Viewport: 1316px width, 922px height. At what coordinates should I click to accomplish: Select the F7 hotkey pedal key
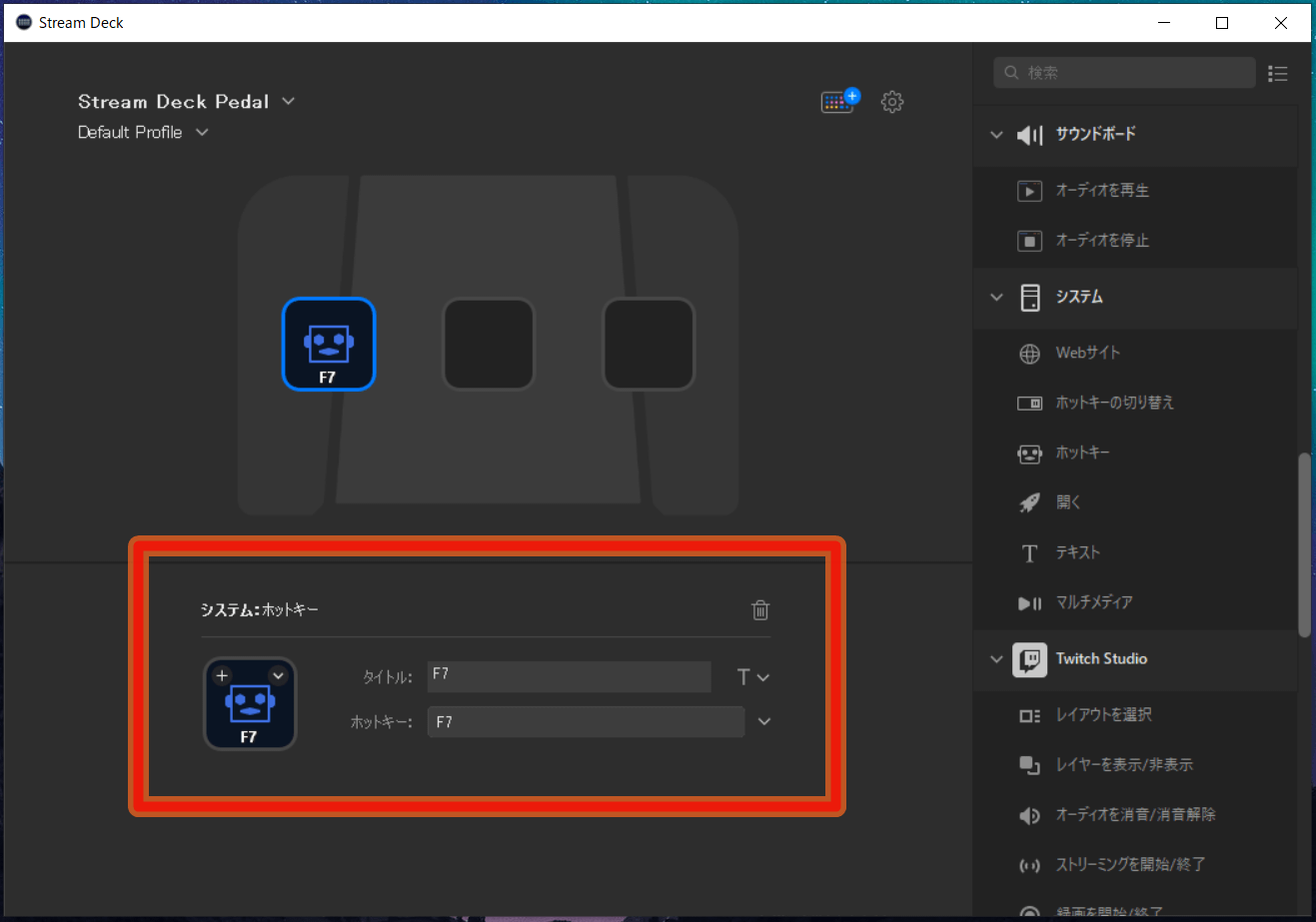(x=329, y=344)
